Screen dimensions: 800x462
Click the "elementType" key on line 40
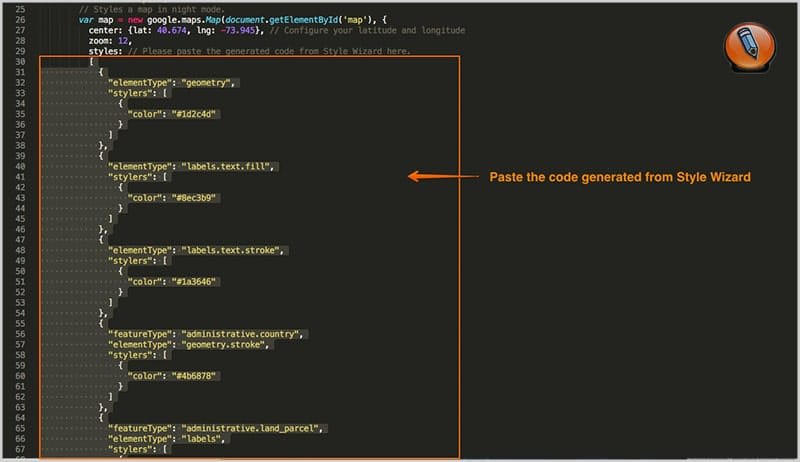[138, 166]
